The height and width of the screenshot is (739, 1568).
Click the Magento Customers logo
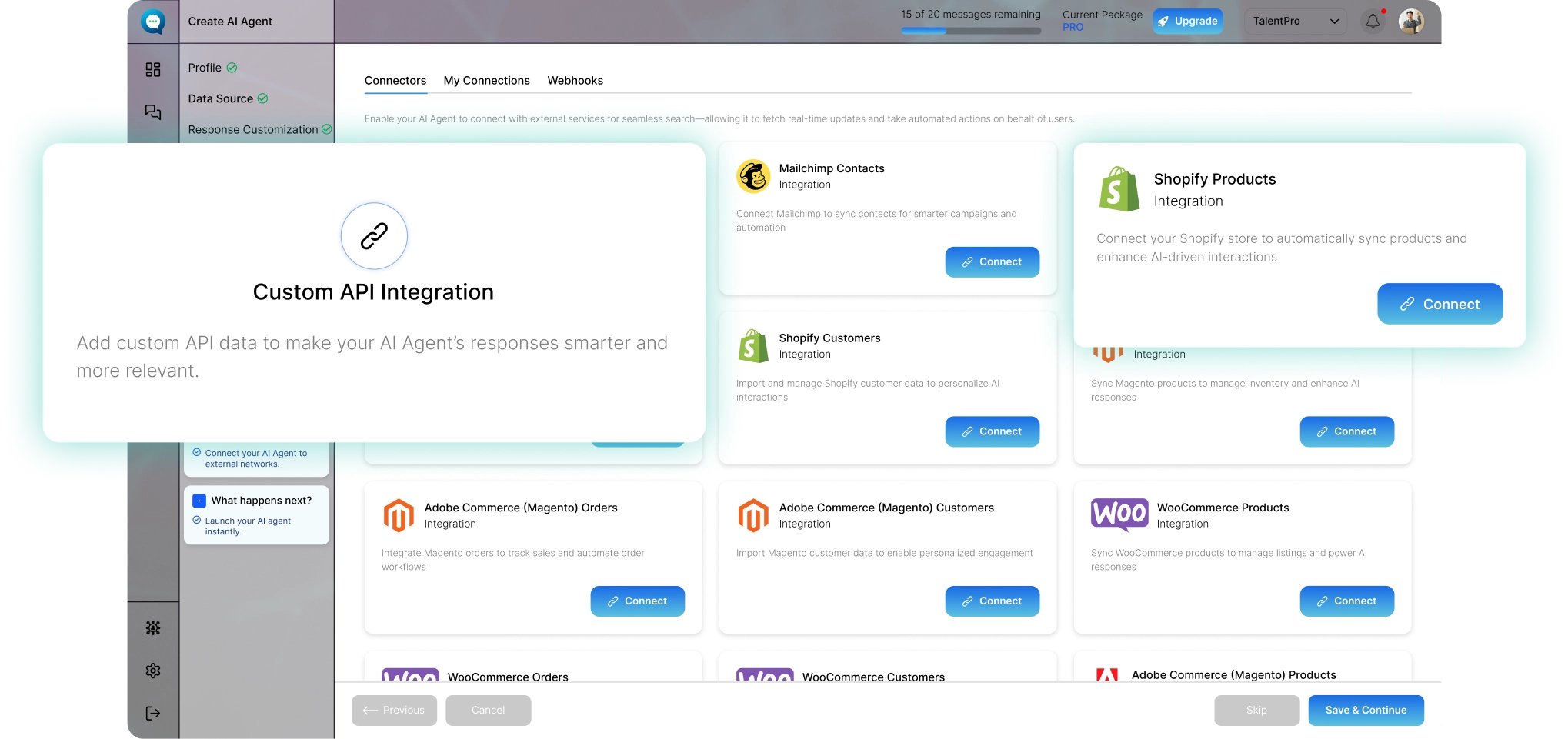[x=753, y=515]
